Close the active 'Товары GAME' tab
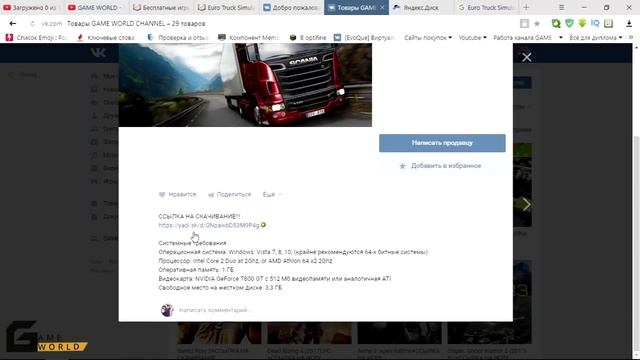Image resolution: width=640 pixels, height=360 pixels. (x=382, y=7)
